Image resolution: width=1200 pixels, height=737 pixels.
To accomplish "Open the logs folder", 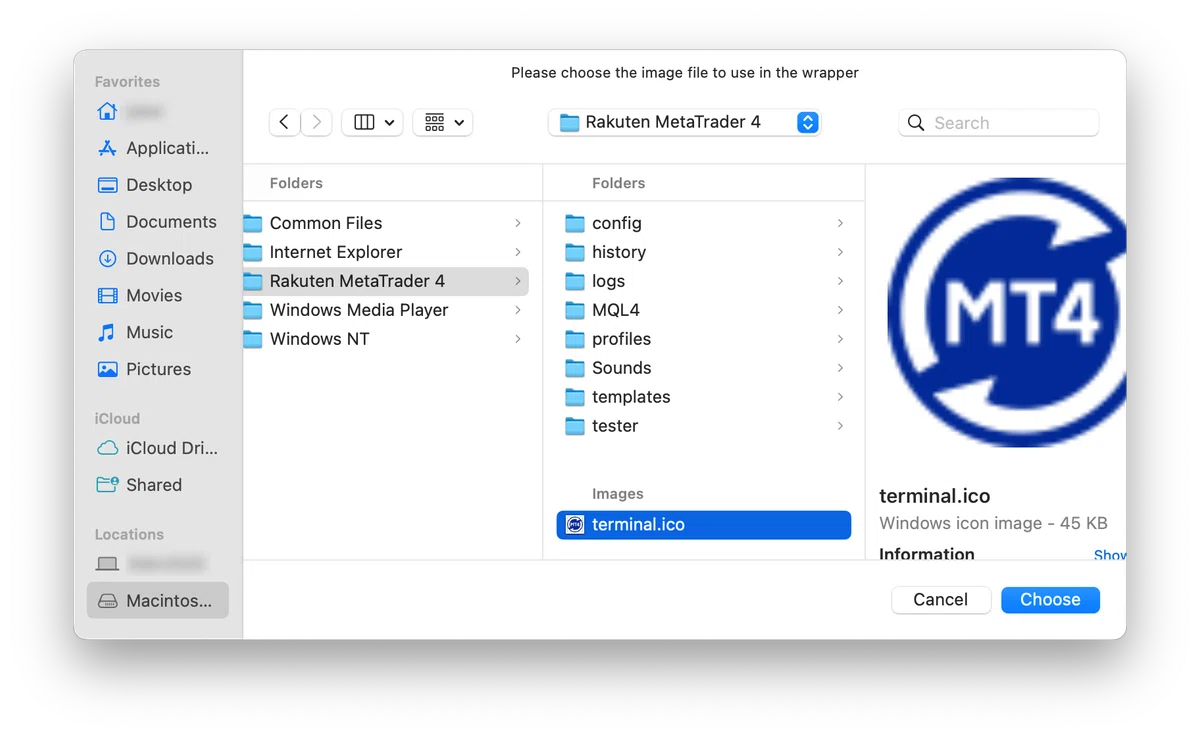I will [x=704, y=281].
